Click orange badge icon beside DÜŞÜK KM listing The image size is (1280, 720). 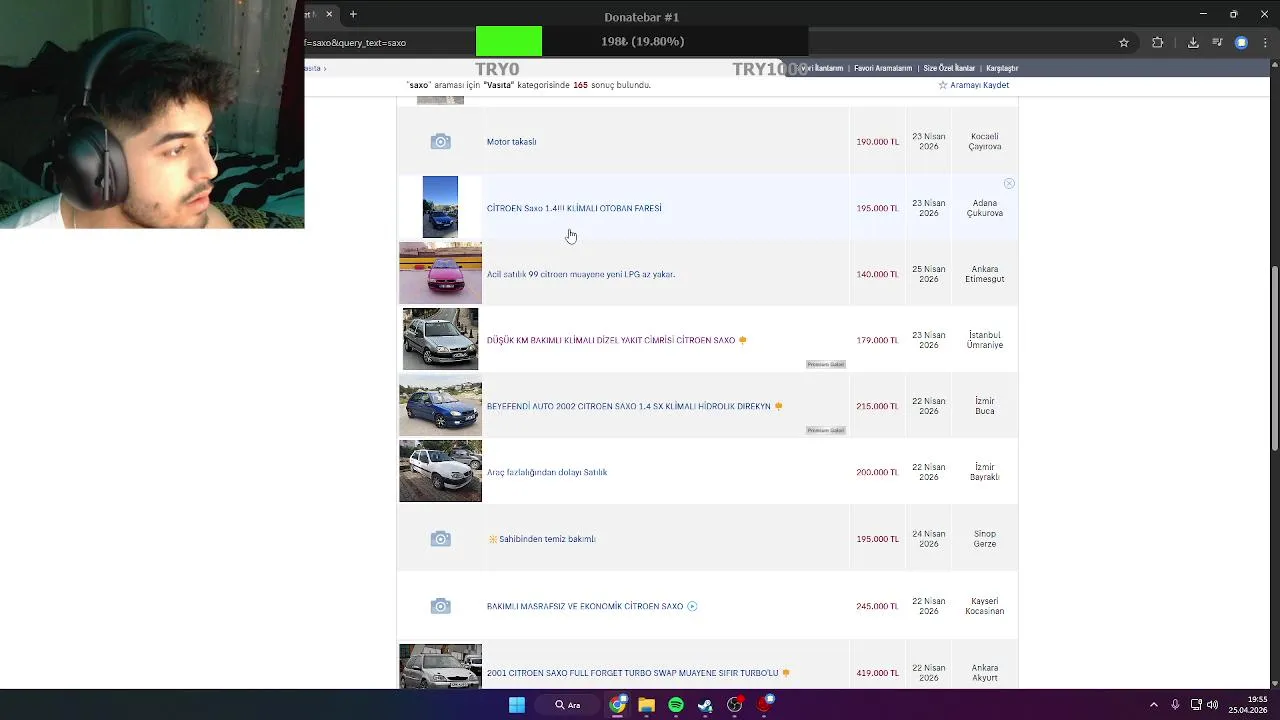pos(743,340)
